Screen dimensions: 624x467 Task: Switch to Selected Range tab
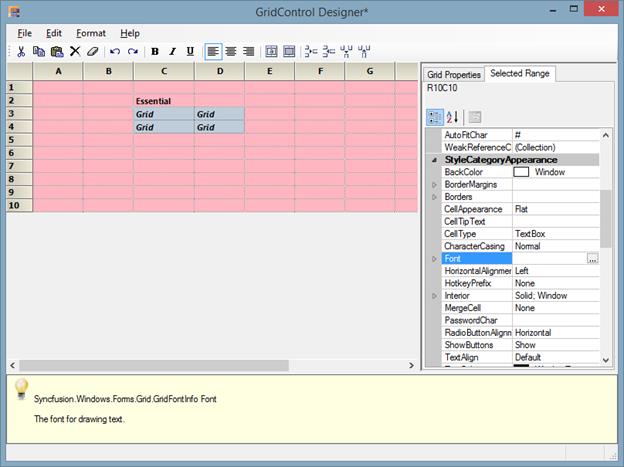point(520,73)
